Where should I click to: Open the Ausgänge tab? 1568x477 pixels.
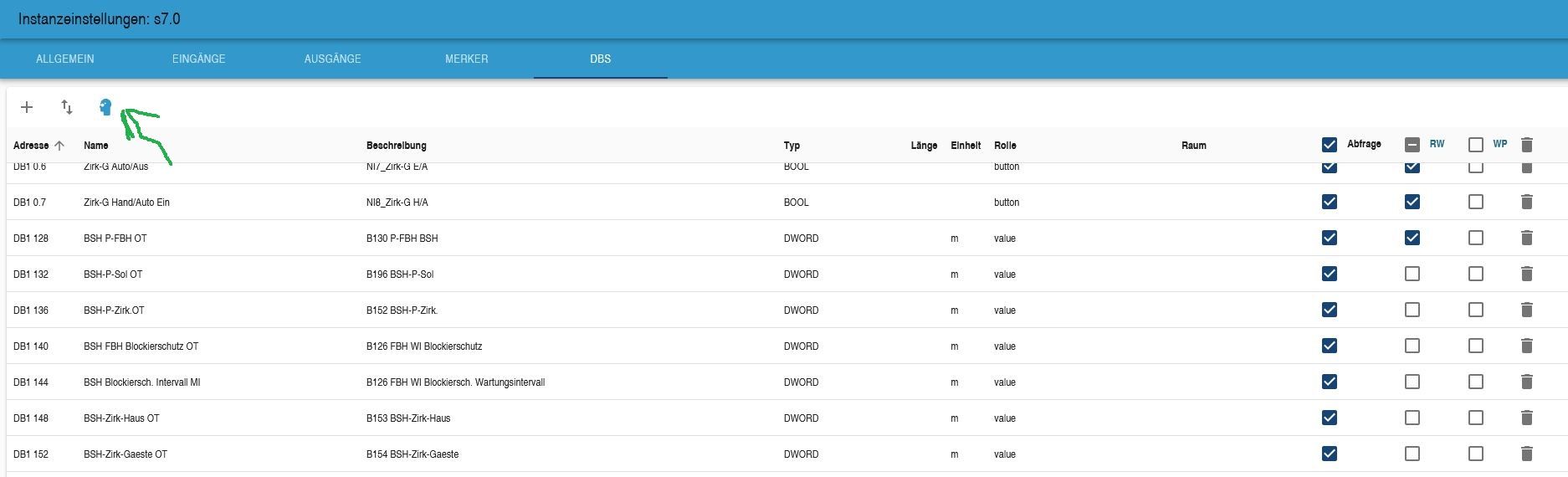[x=333, y=59]
